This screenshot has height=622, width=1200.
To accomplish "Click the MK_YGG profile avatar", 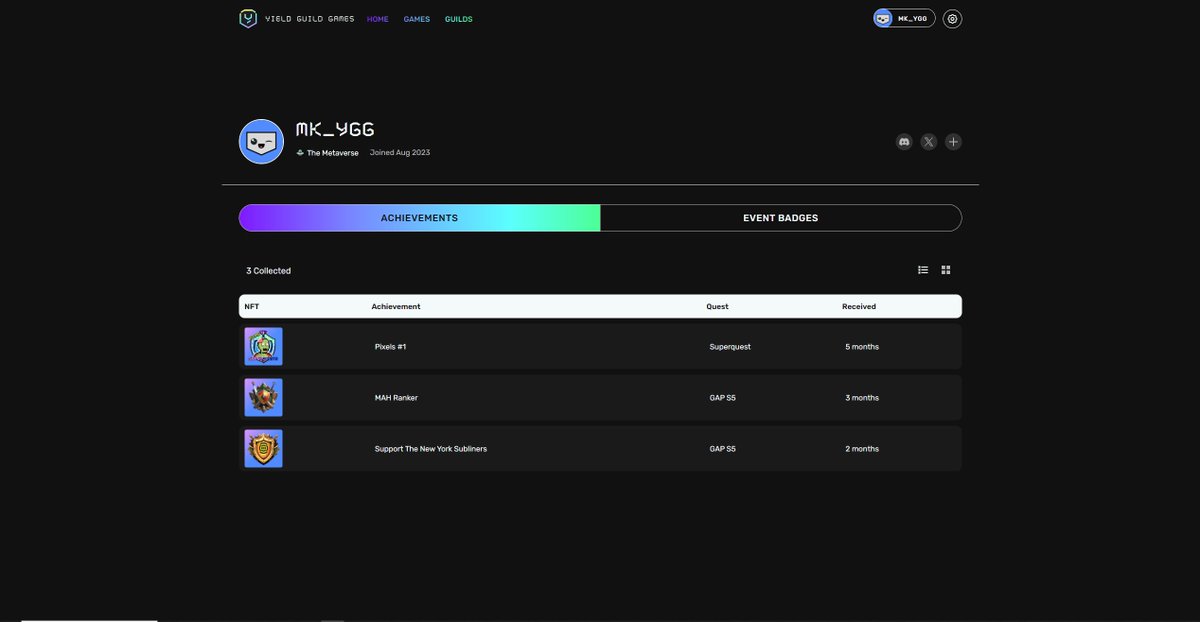I will point(261,141).
